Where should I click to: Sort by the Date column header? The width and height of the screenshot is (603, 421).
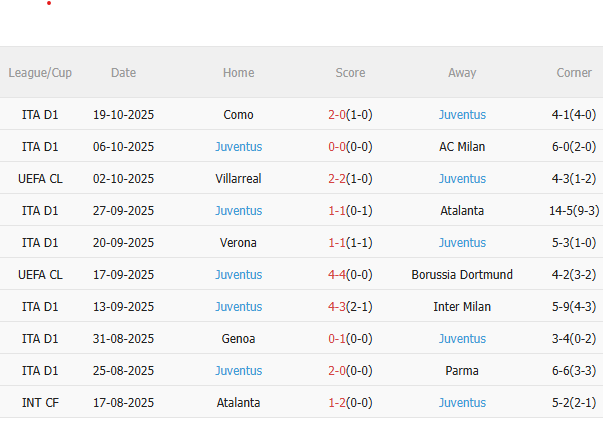124,73
